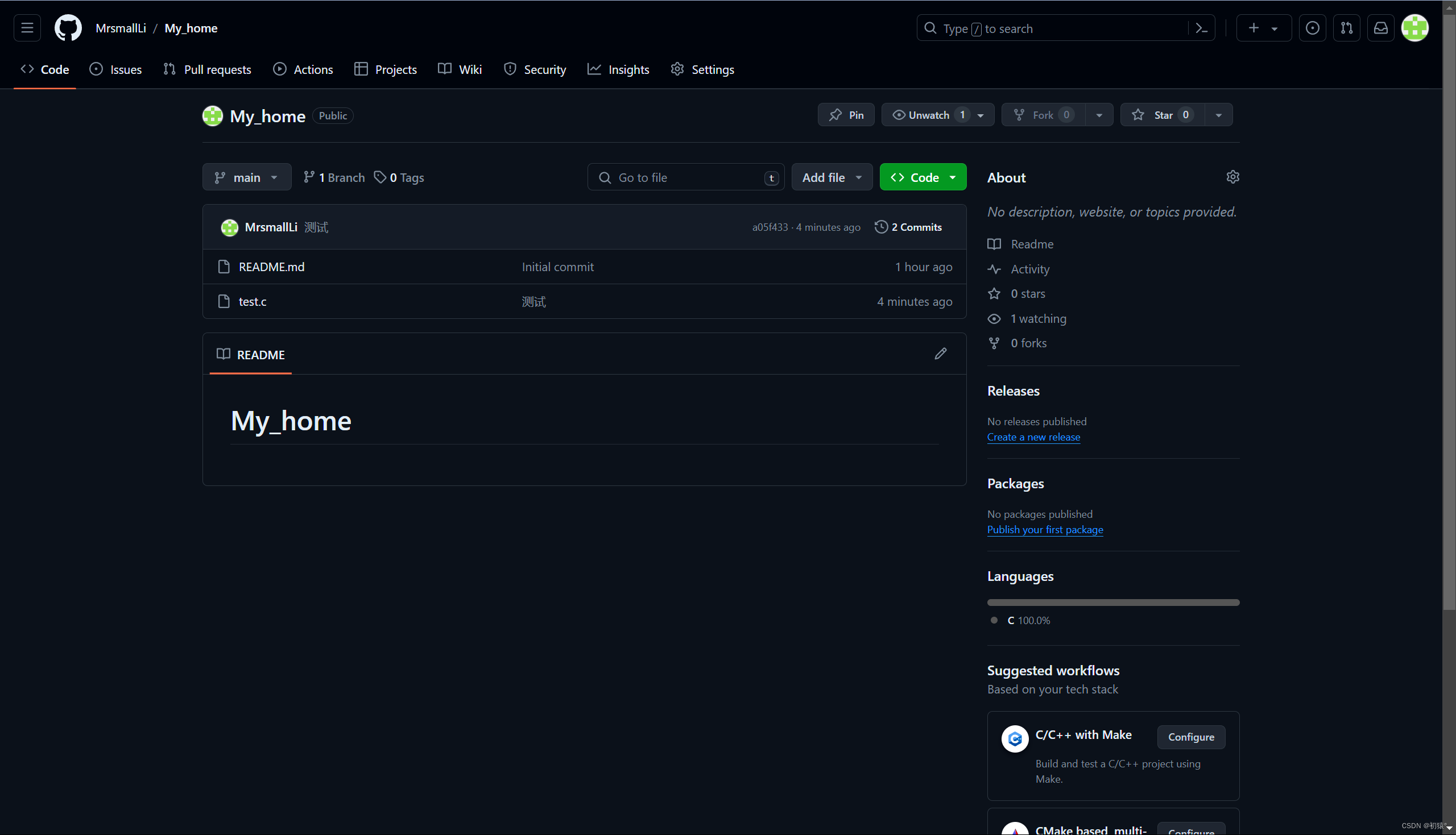The width and height of the screenshot is (1456, 835).
Task: Focus the Go to file search field
Action: pos(685,177)
